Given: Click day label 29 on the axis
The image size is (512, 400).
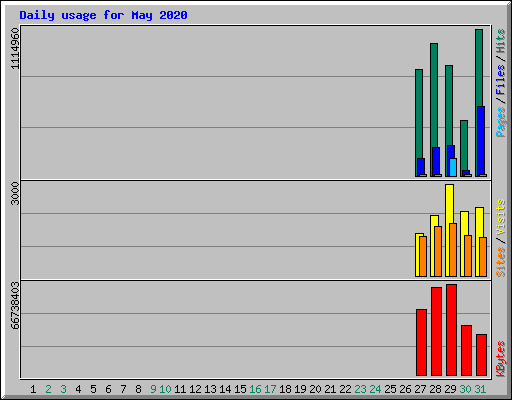Looking at the screenshot, I should [x=450, y=389].
